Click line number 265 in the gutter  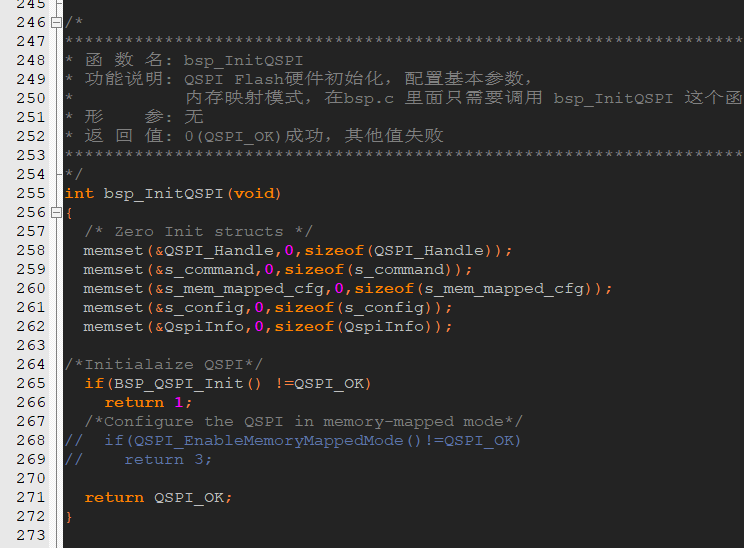point(31,383)
